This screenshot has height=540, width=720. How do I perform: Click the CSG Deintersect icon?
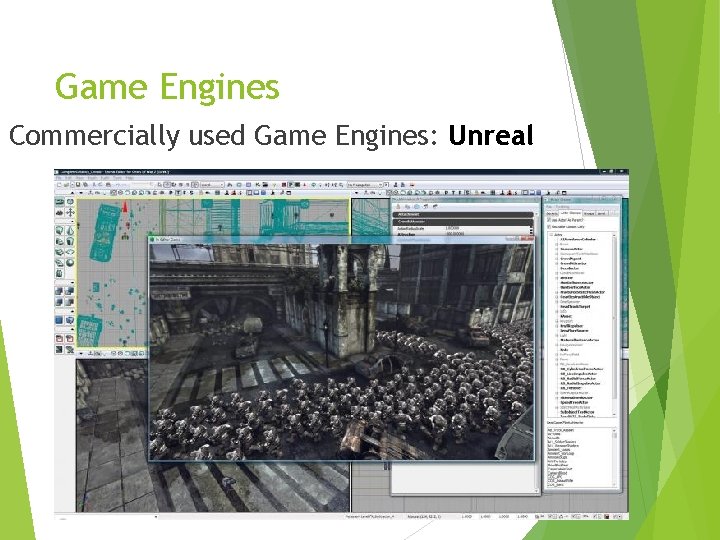tap(70, 302)
